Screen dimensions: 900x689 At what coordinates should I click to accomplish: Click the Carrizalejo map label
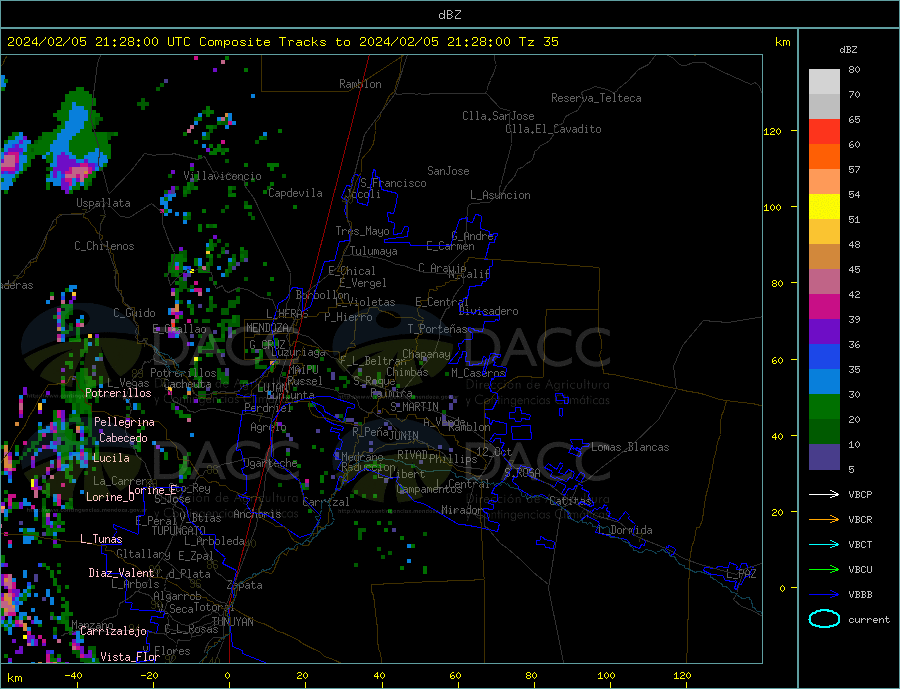(113, 631)
